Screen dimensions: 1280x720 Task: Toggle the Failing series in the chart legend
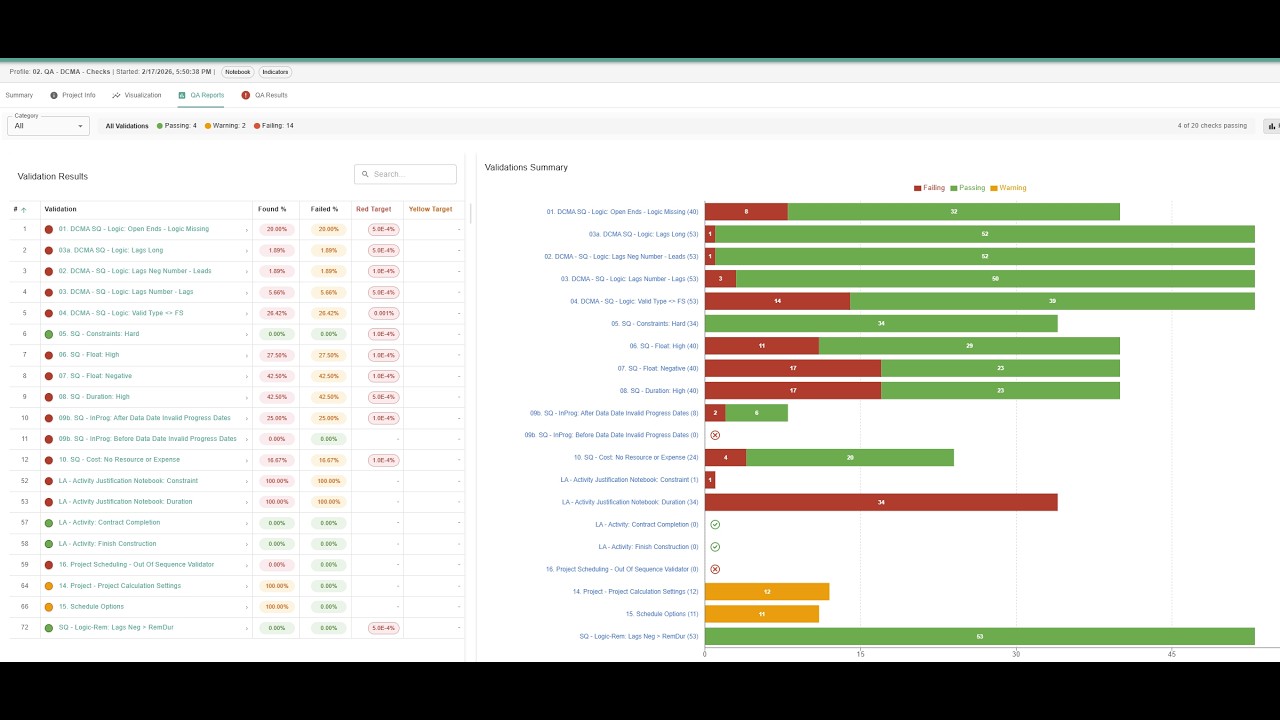929,188
